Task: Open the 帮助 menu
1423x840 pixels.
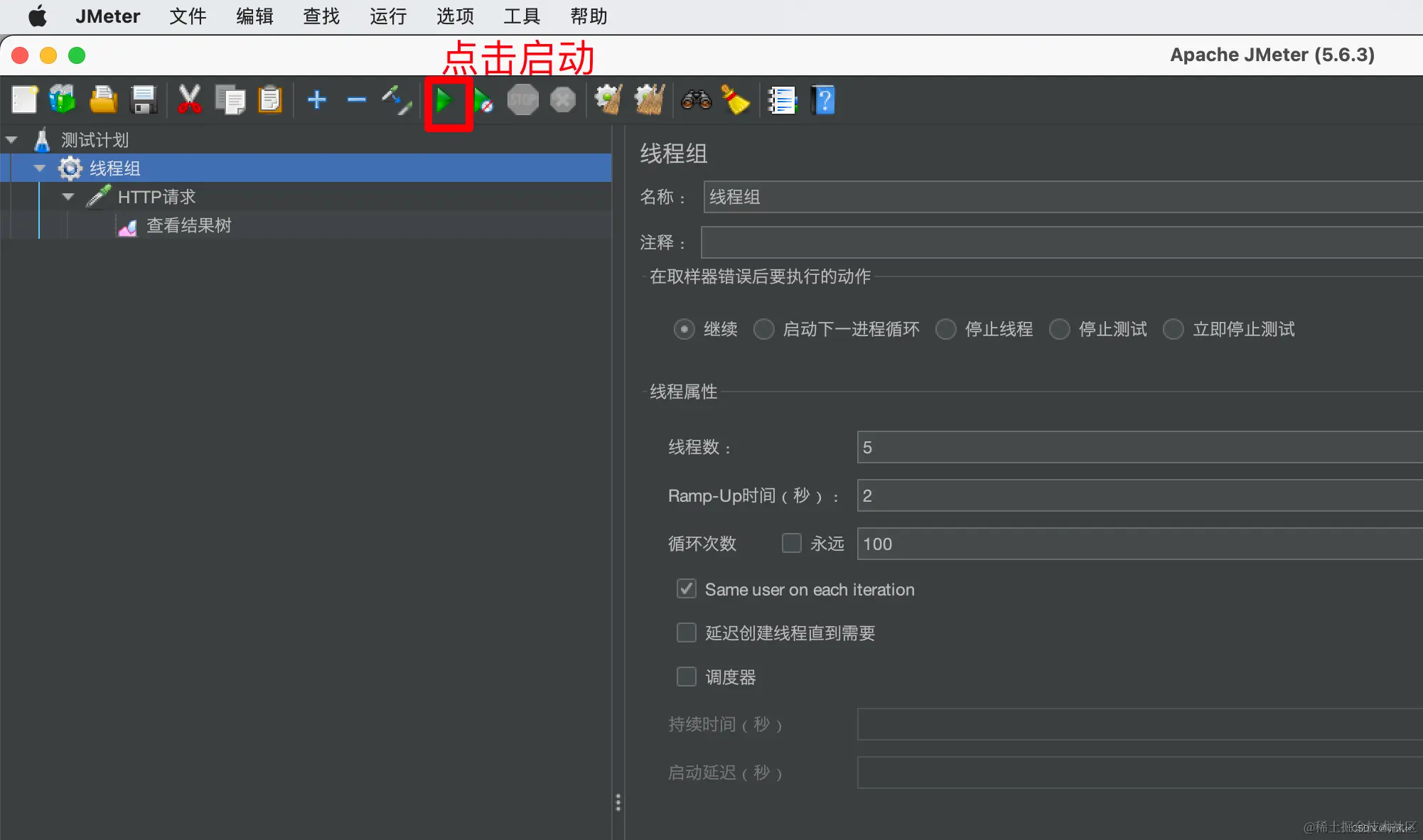Action: [x=589, y=16]
